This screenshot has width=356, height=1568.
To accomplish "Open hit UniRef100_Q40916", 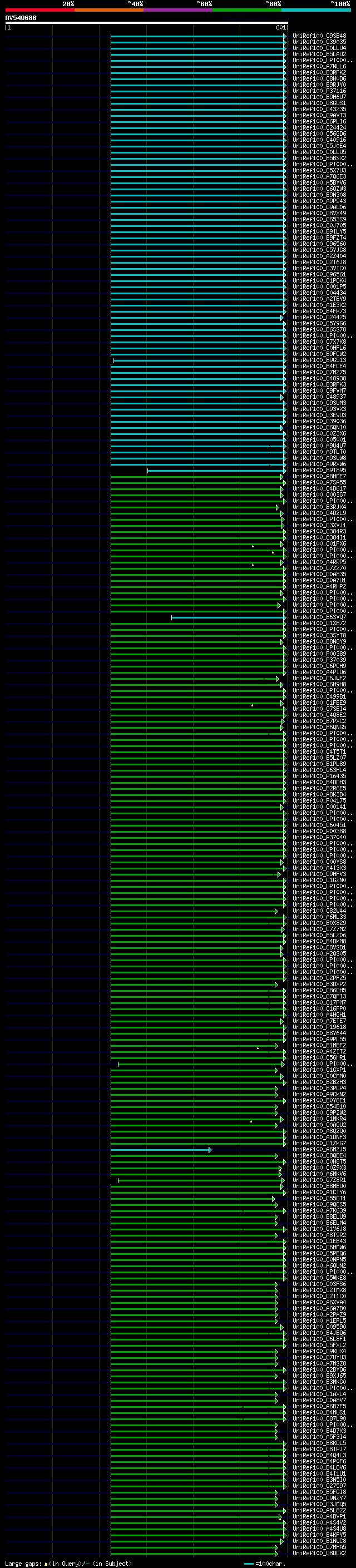I will (x=319, y=140).
